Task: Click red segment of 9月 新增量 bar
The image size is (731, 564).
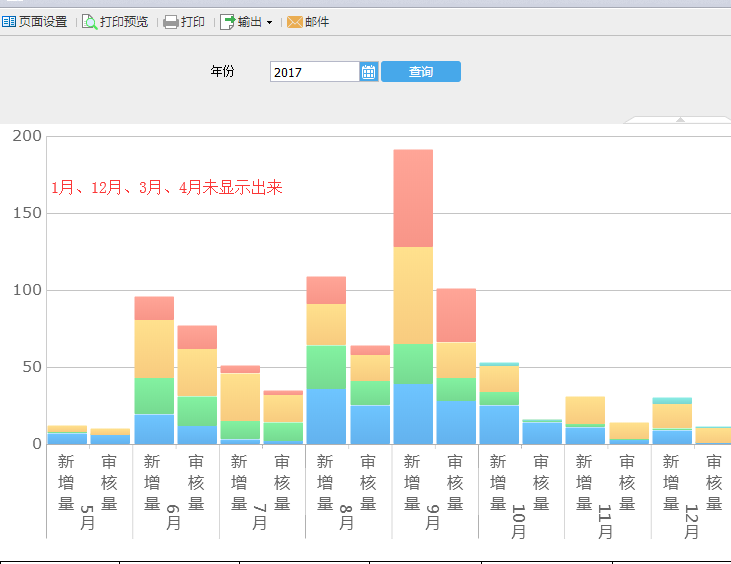Action: [x=413, y=198]
